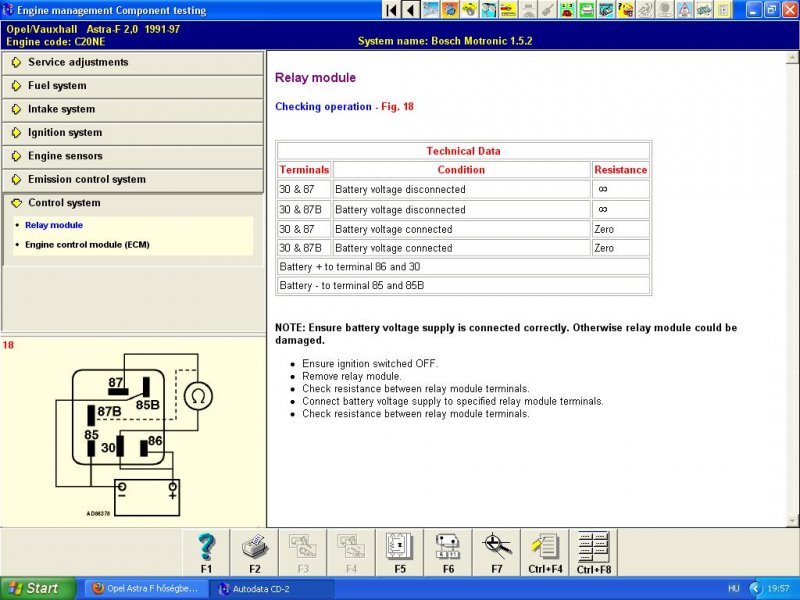Open Engine control module (ECM) entry
Screen dimensions: 800x600
tap(87, 245)
